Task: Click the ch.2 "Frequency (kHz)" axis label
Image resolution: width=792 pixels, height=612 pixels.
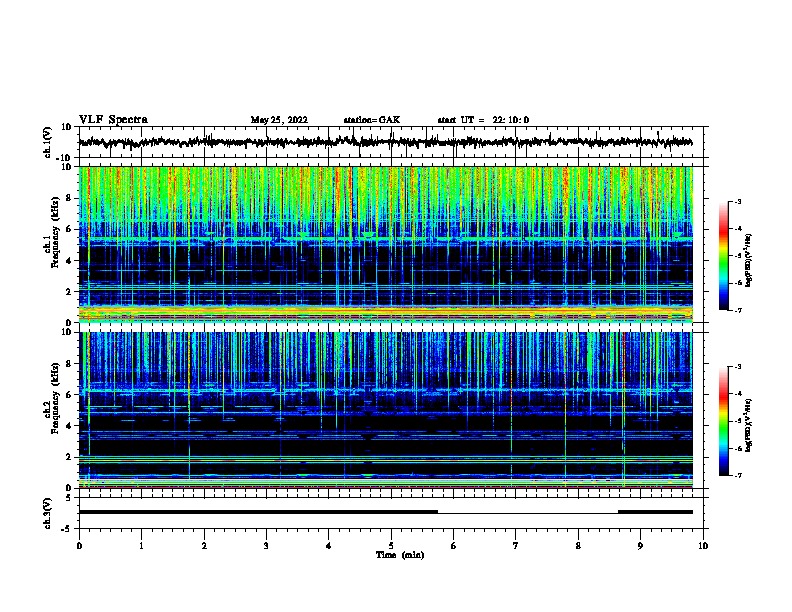Action: pyautogui.click(x=56, y=398)
